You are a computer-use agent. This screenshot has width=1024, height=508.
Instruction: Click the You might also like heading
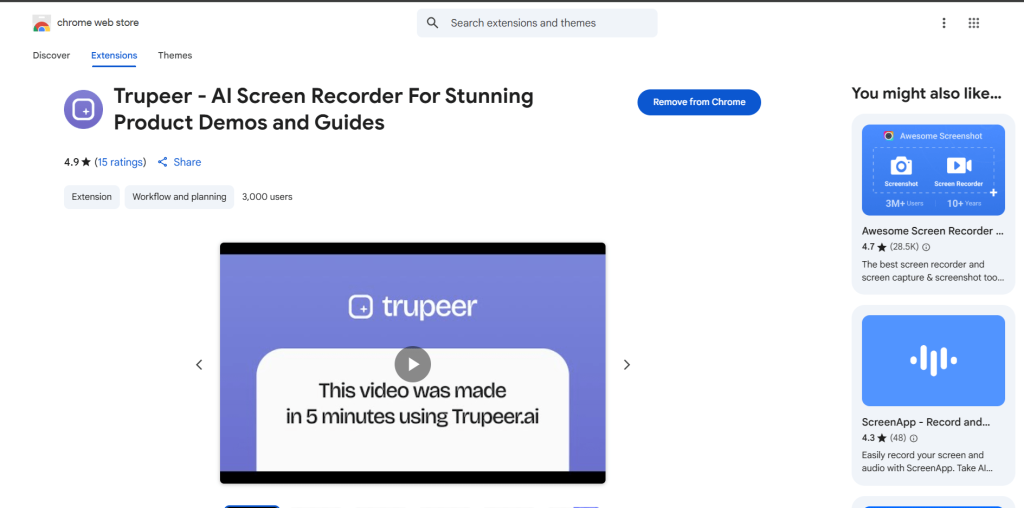pos(926,93)
